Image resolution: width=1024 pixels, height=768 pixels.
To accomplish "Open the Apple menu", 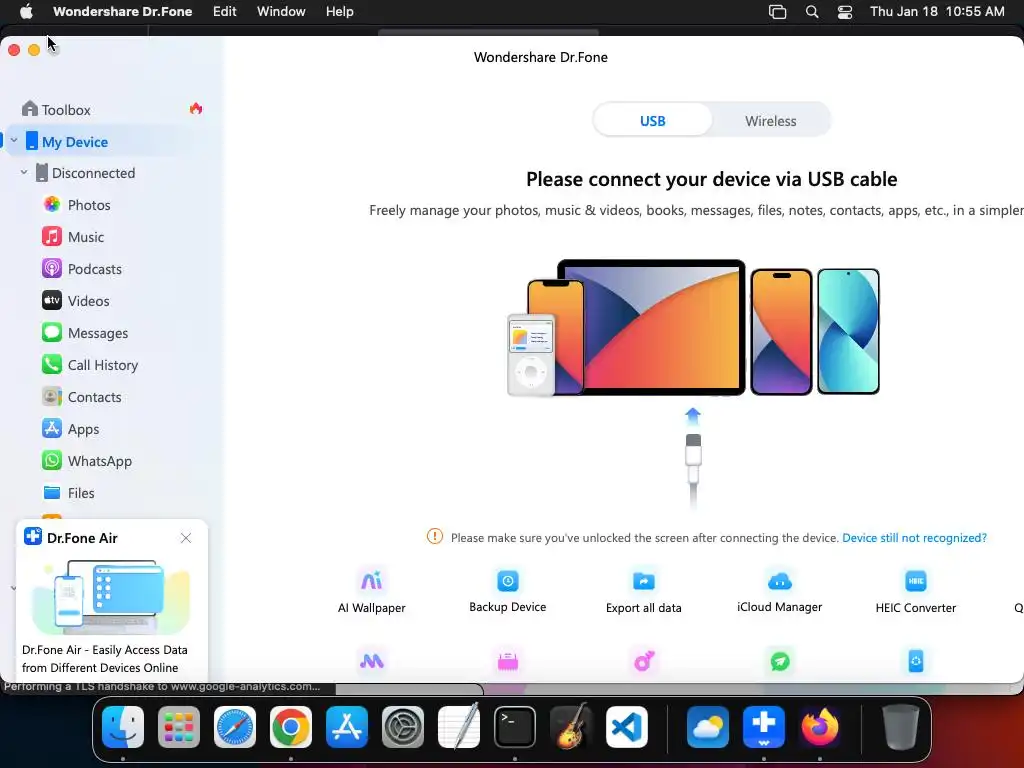I will [26, 11].
